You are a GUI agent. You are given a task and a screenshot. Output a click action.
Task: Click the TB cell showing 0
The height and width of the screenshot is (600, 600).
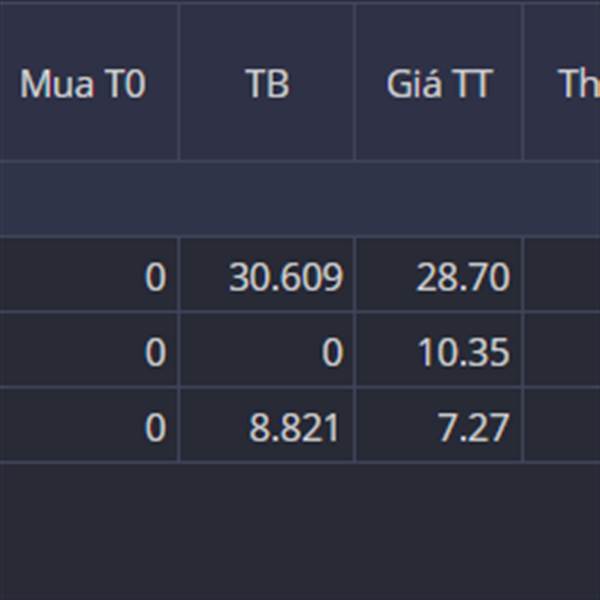pyautogui.click(x=332, y=353)
